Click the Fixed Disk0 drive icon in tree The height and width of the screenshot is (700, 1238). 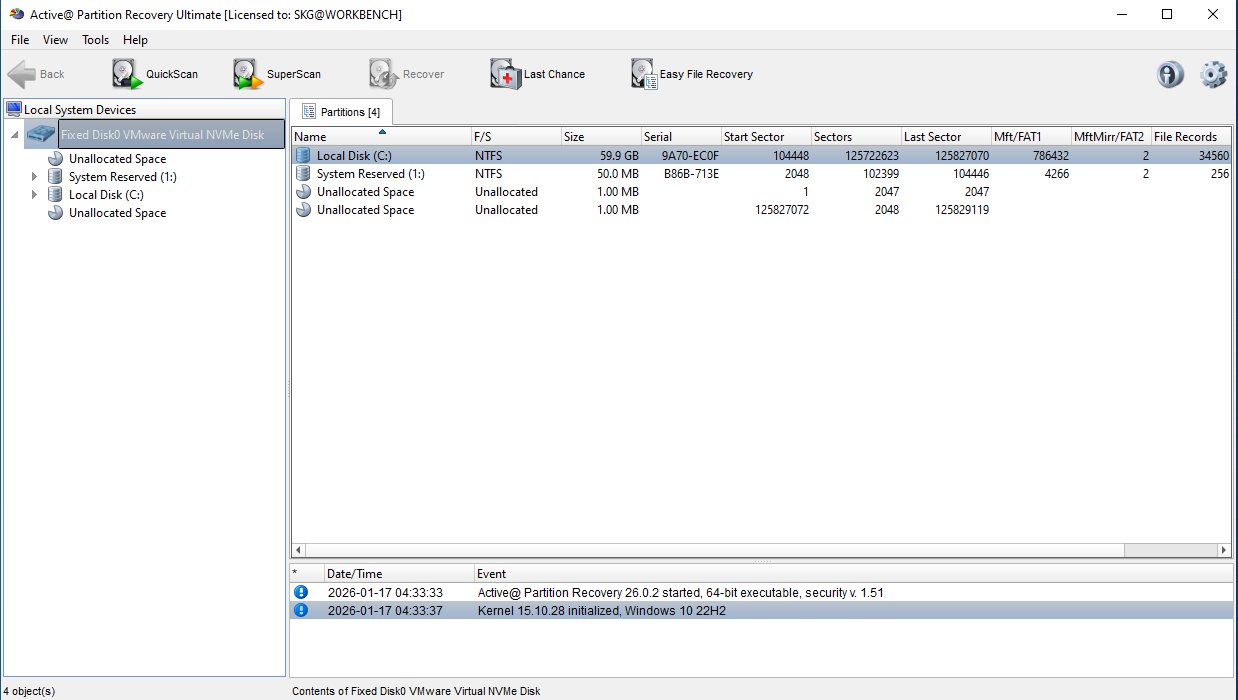pos(42,134)
